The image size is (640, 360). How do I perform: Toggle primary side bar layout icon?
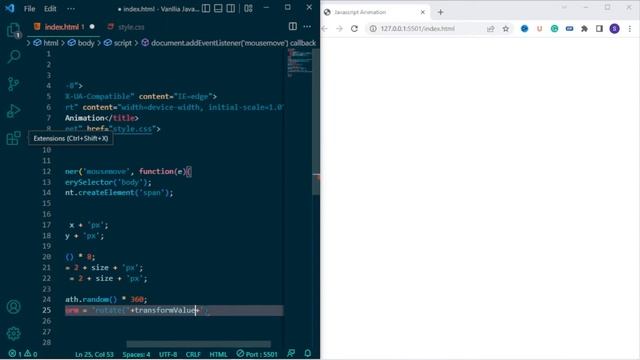click(x=206, y=8)
